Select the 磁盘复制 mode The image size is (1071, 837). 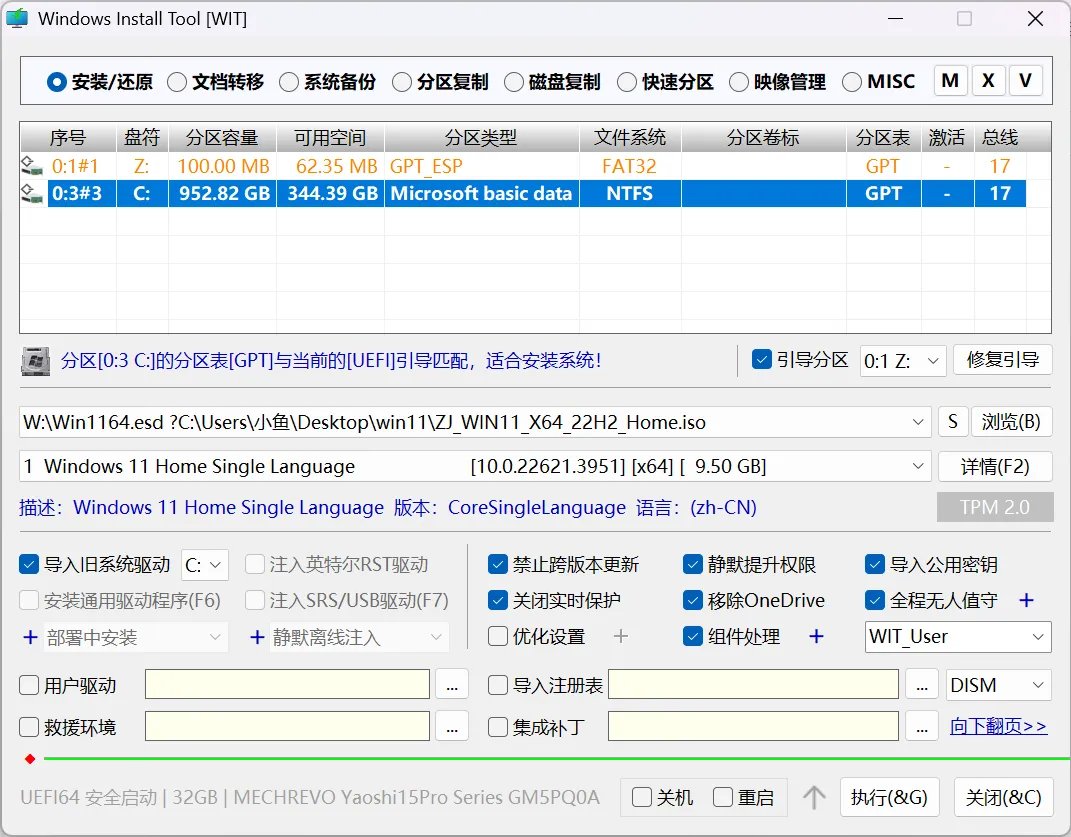[553, 82]
